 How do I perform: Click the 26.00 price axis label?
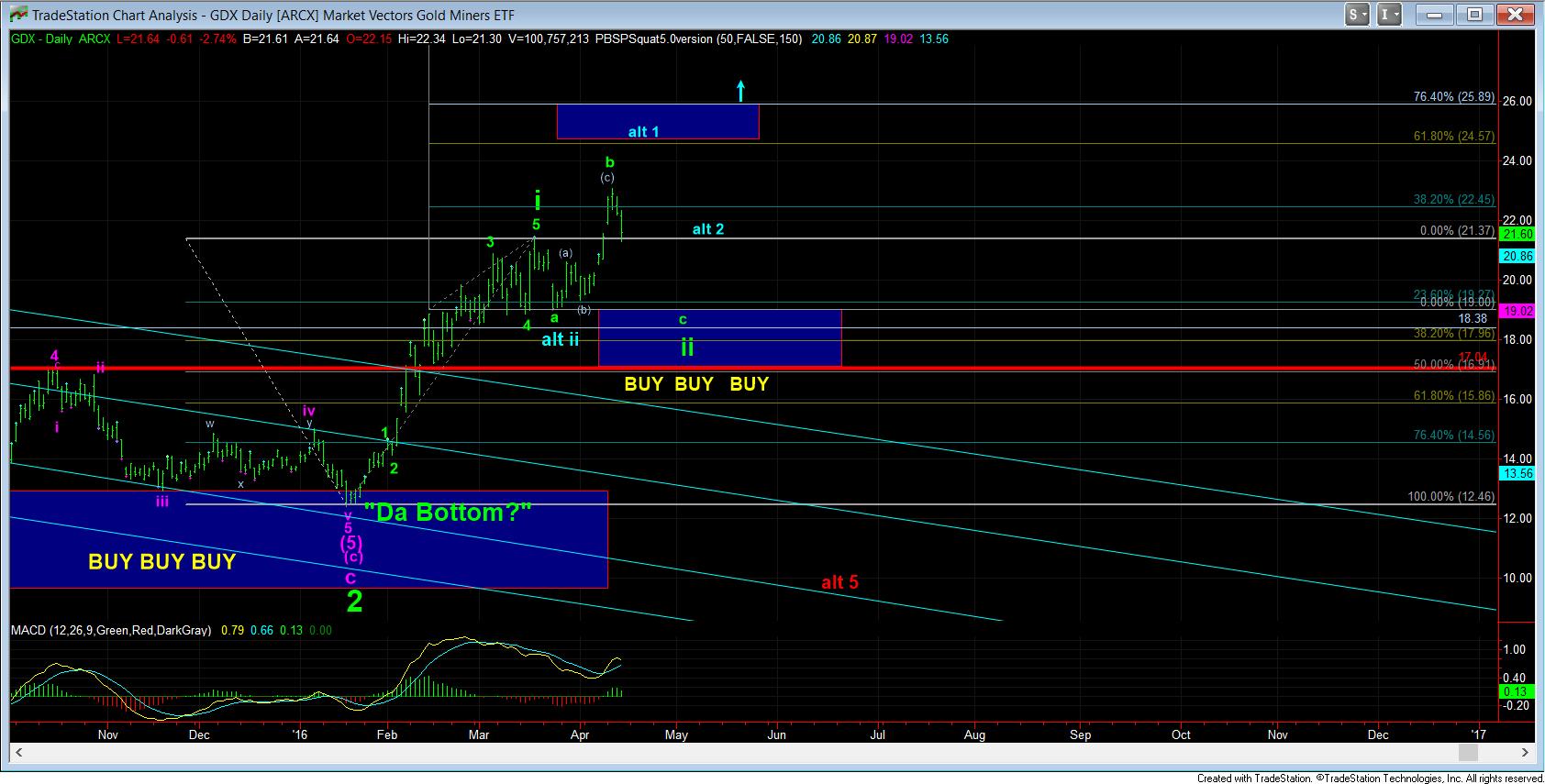[x=1518, y=101]
